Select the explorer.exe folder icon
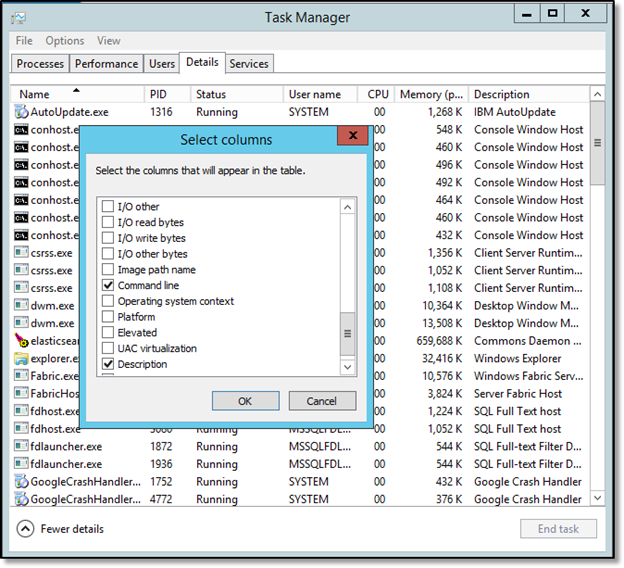Screen dimensions: 624x568 point(21,358)
